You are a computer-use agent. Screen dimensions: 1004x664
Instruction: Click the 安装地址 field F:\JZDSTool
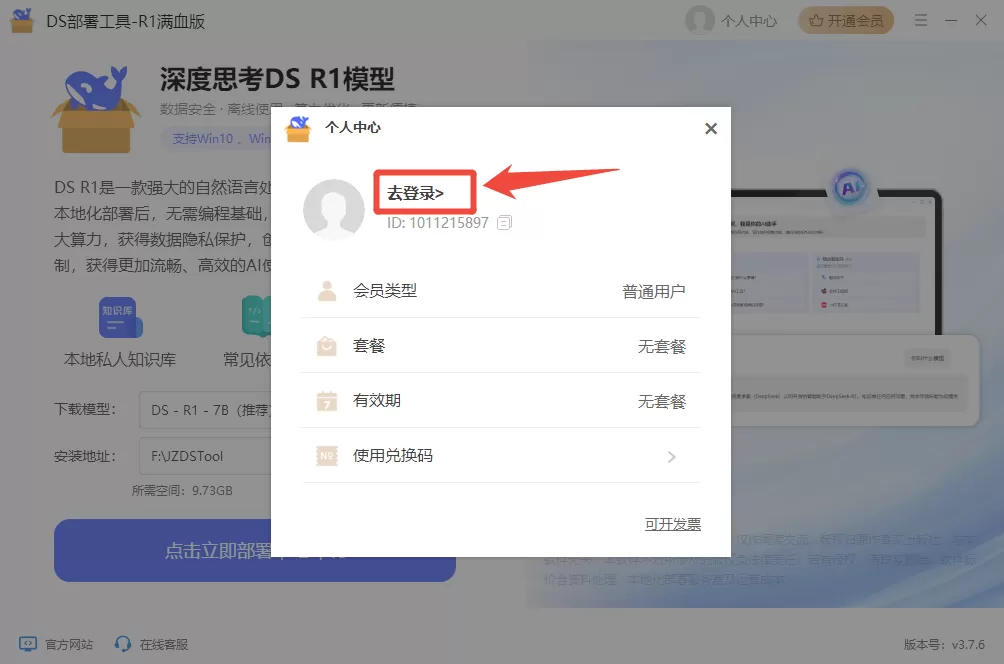tap(205, 456)
